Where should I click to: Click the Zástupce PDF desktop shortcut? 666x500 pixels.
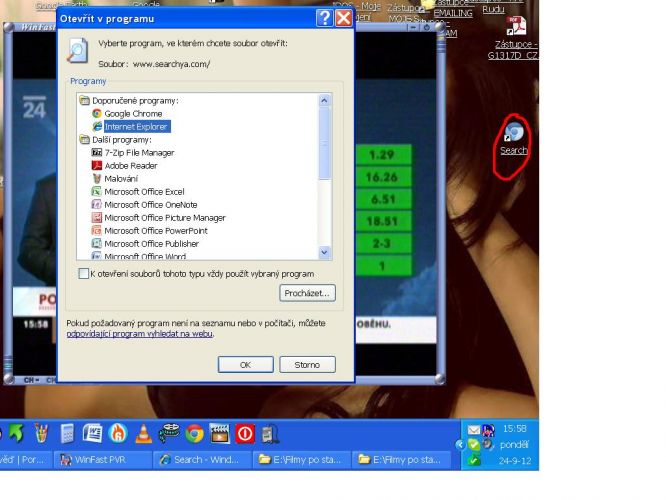[516, 38]
